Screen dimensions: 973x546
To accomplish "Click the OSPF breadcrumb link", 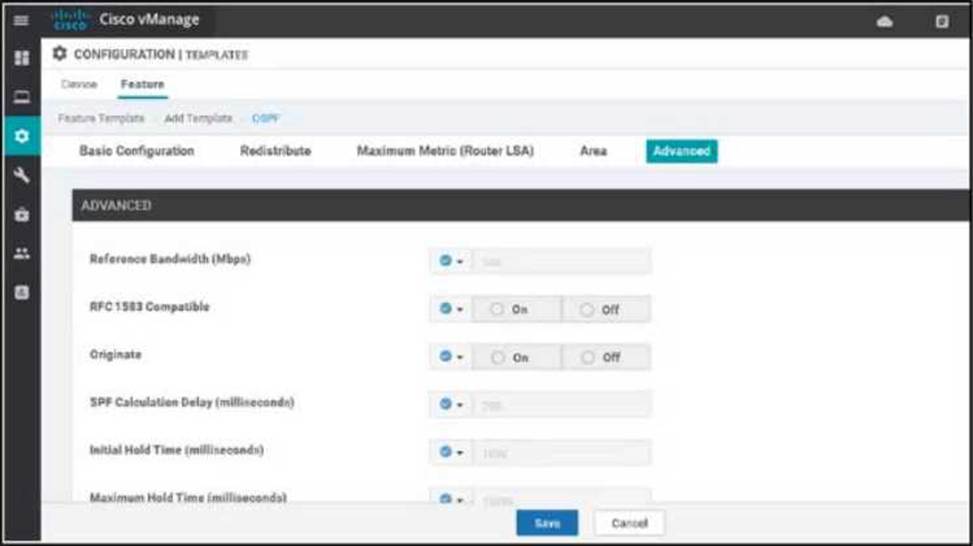I will click(x=266, y=118).
